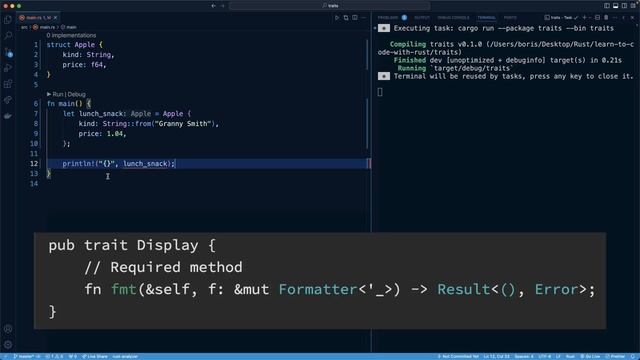Screen dimensions: 640x360
Task: Toggle the secondary side bar layout
Action: pos(624,6)
